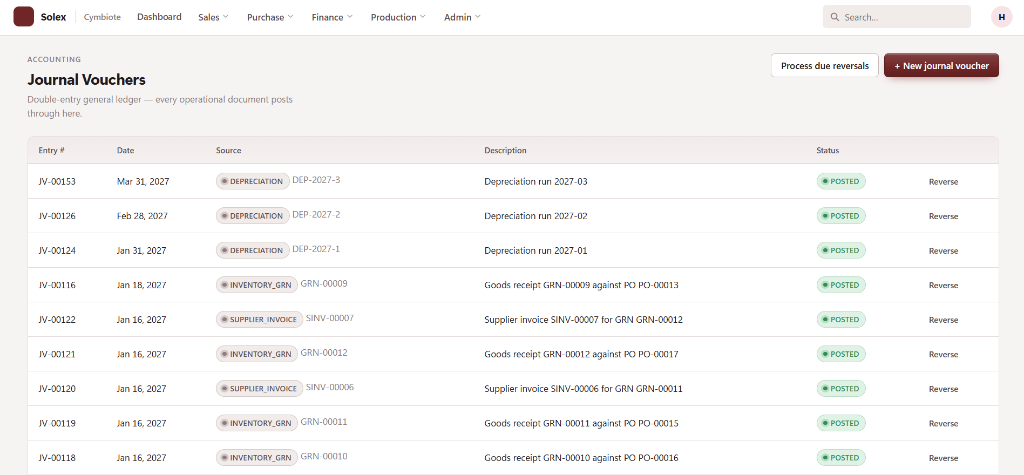Click INVENTORY_GRN badge for GRN-00012
1024x475 pixels.
257,354
